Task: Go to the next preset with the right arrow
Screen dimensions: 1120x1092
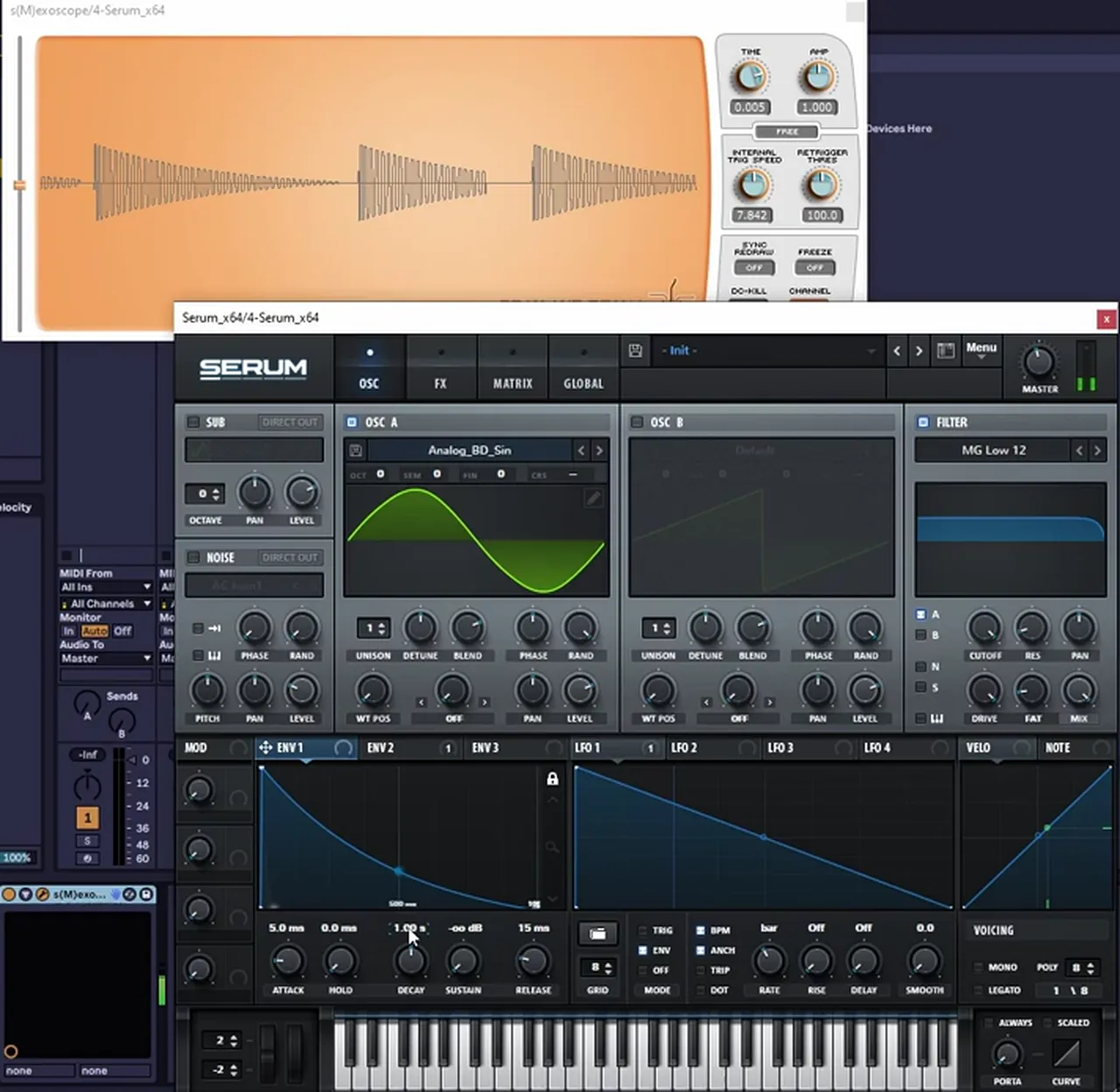Action: coord(919,351)
